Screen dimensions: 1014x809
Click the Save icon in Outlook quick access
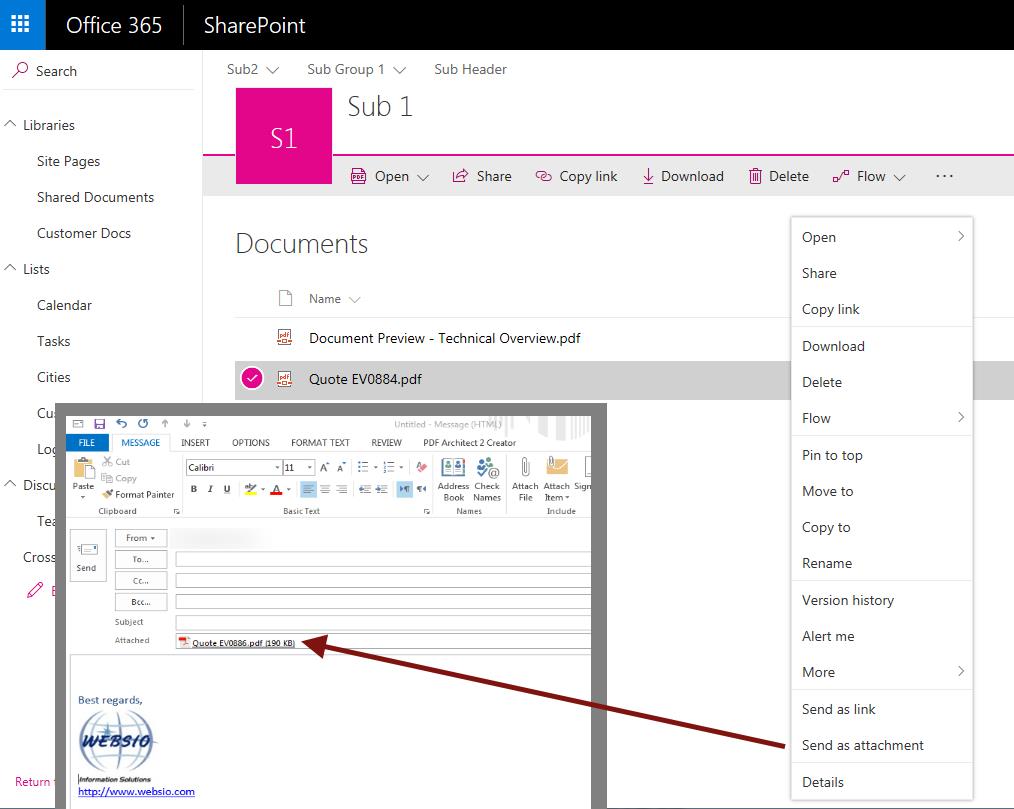(x=100, y=424)
